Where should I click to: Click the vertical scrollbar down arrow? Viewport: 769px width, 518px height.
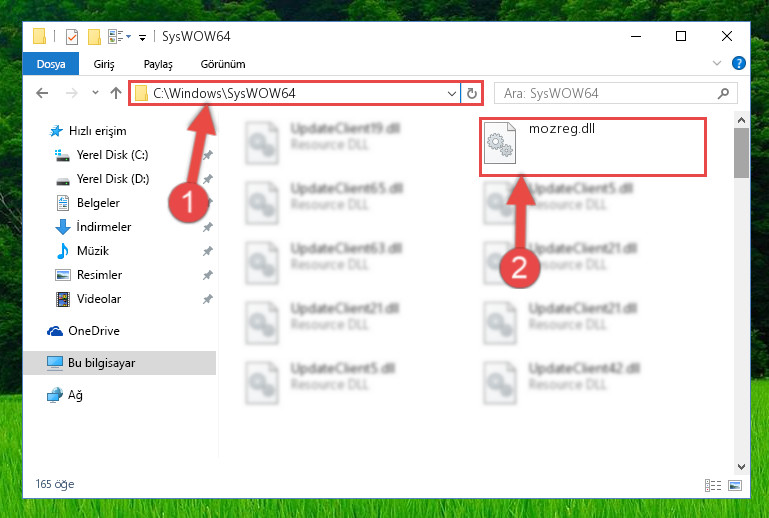741,467
